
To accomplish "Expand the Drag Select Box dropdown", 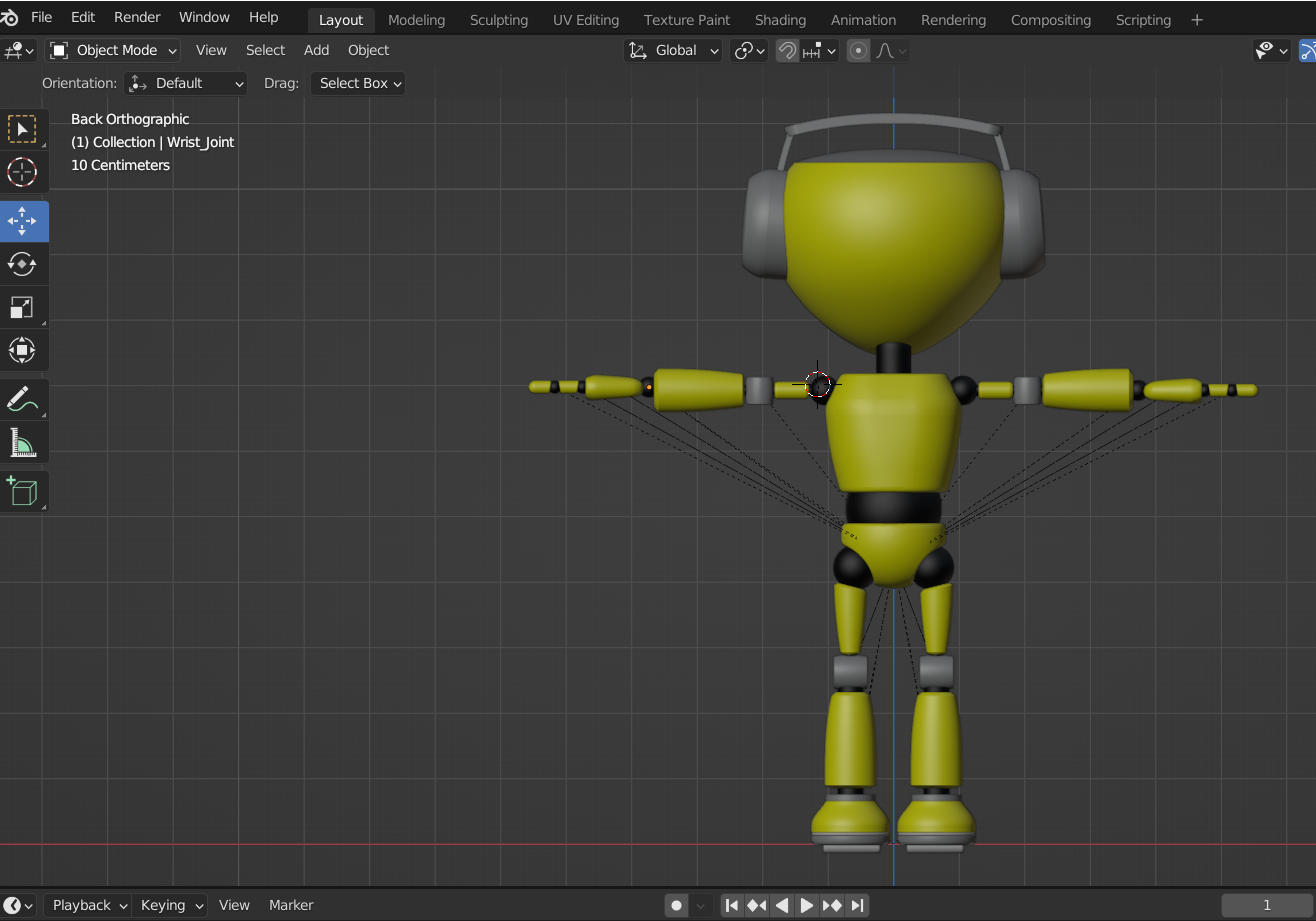I will pos(358,83).
